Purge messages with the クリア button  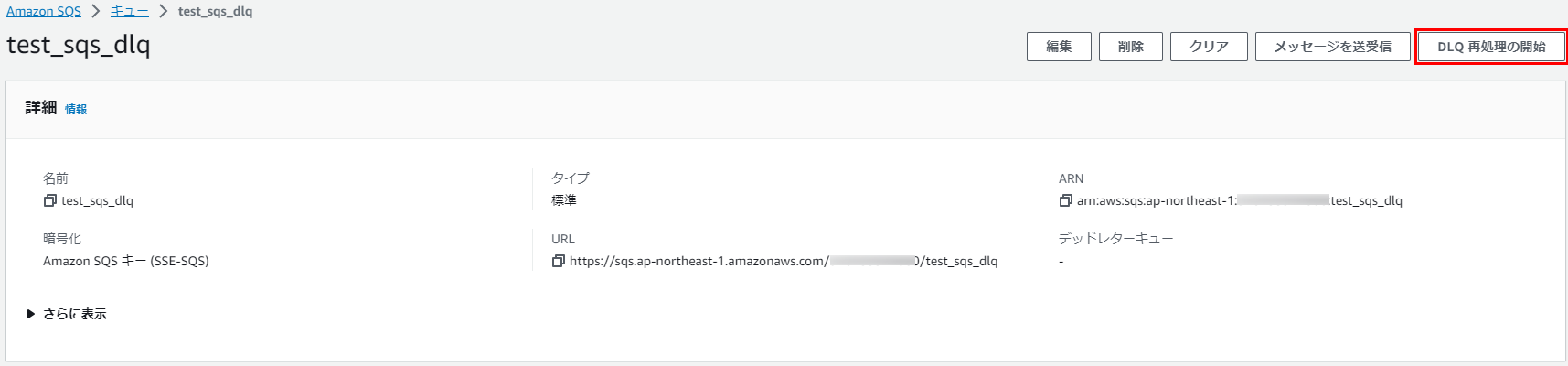(x=1209, y=47)
